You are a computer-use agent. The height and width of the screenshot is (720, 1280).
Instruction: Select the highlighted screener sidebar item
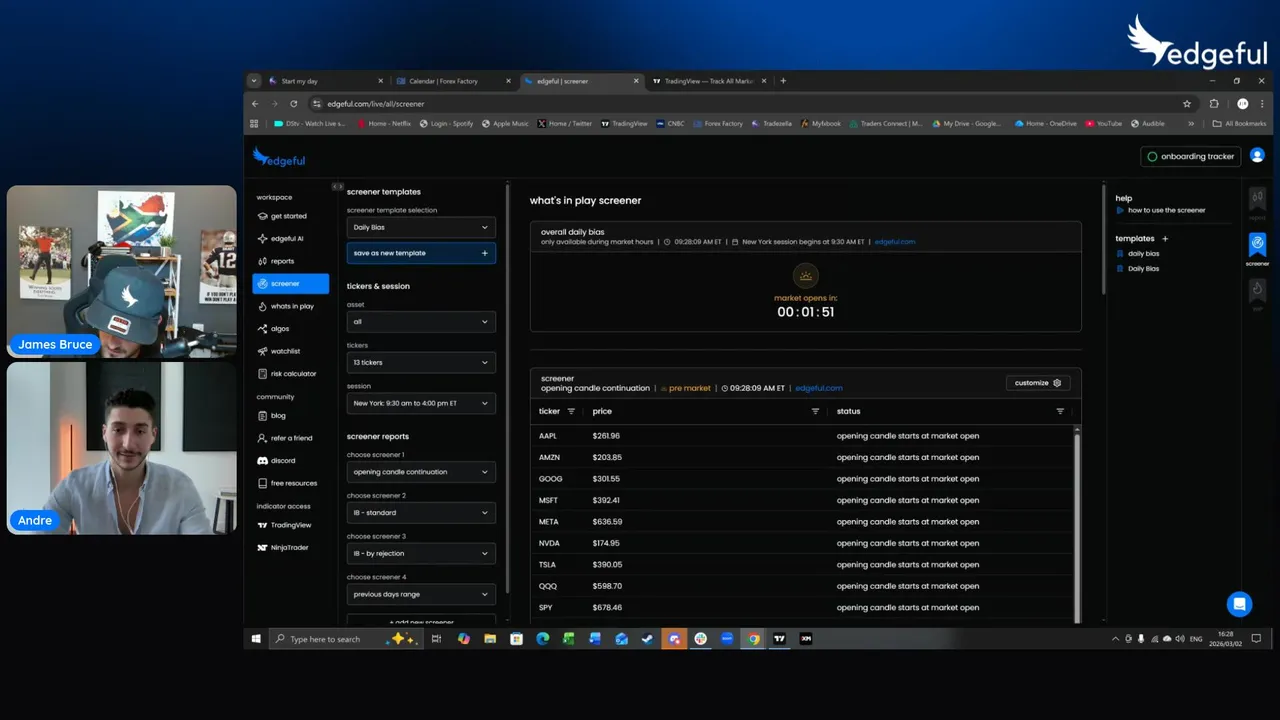click(290, 284)
